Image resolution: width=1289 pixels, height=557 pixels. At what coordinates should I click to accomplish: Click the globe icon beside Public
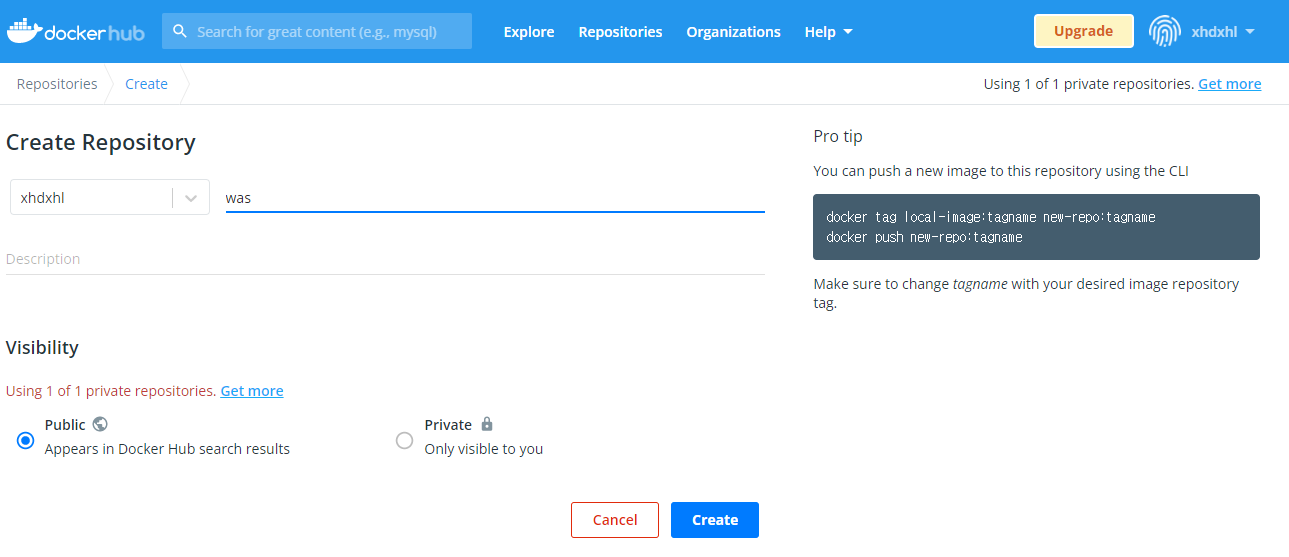tap(100, 424)
